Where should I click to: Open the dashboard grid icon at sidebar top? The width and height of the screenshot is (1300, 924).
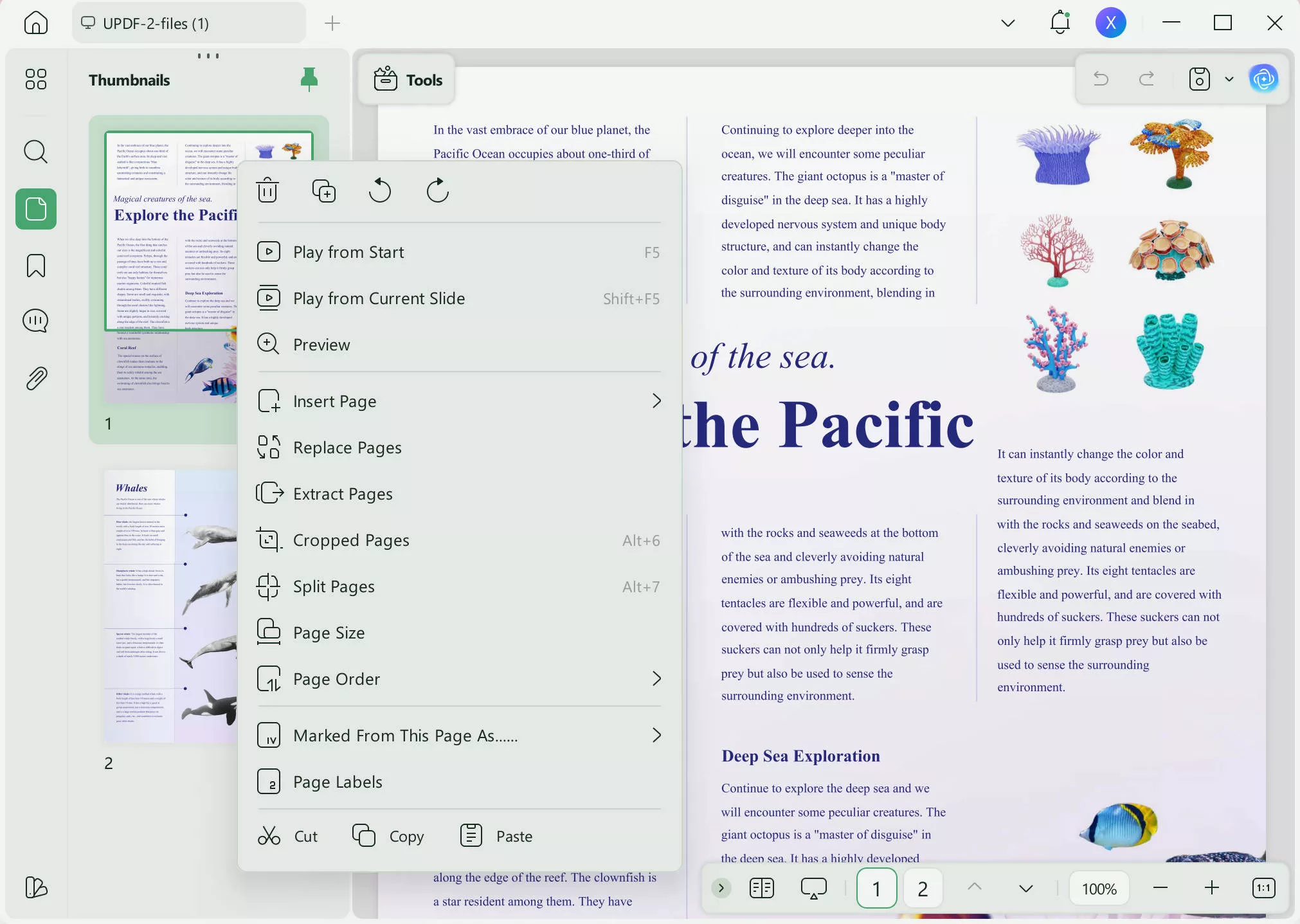pyautogui.click(x=35, y=78)
